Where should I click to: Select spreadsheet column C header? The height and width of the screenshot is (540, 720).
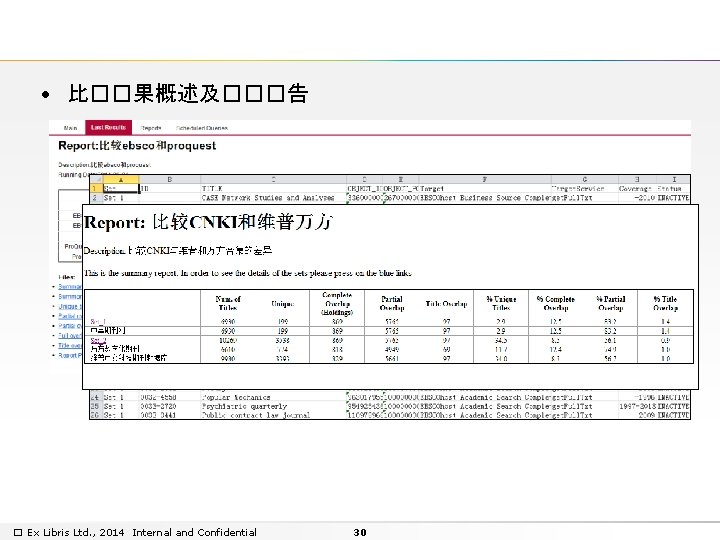coord(273,180)
